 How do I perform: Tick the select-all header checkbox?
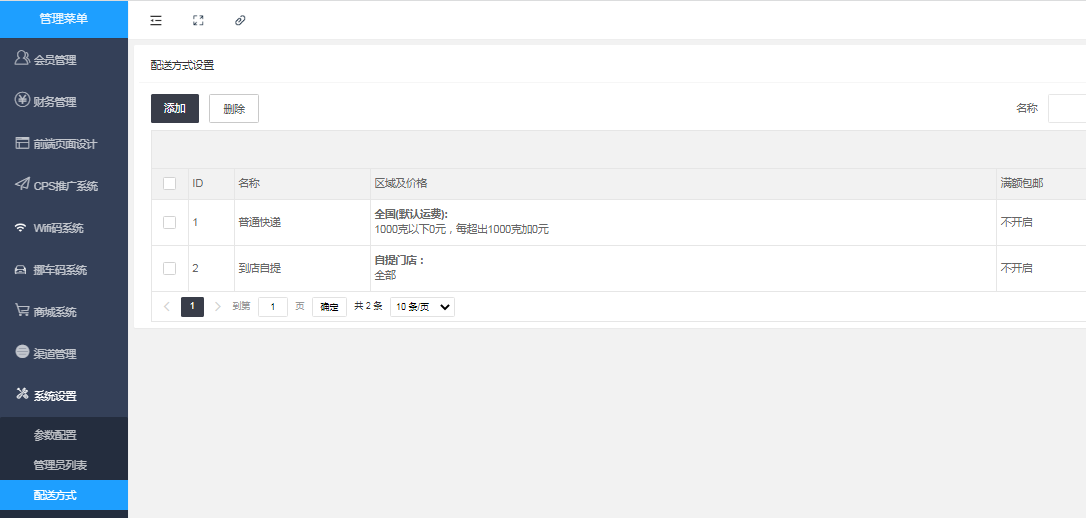(170, 184)
